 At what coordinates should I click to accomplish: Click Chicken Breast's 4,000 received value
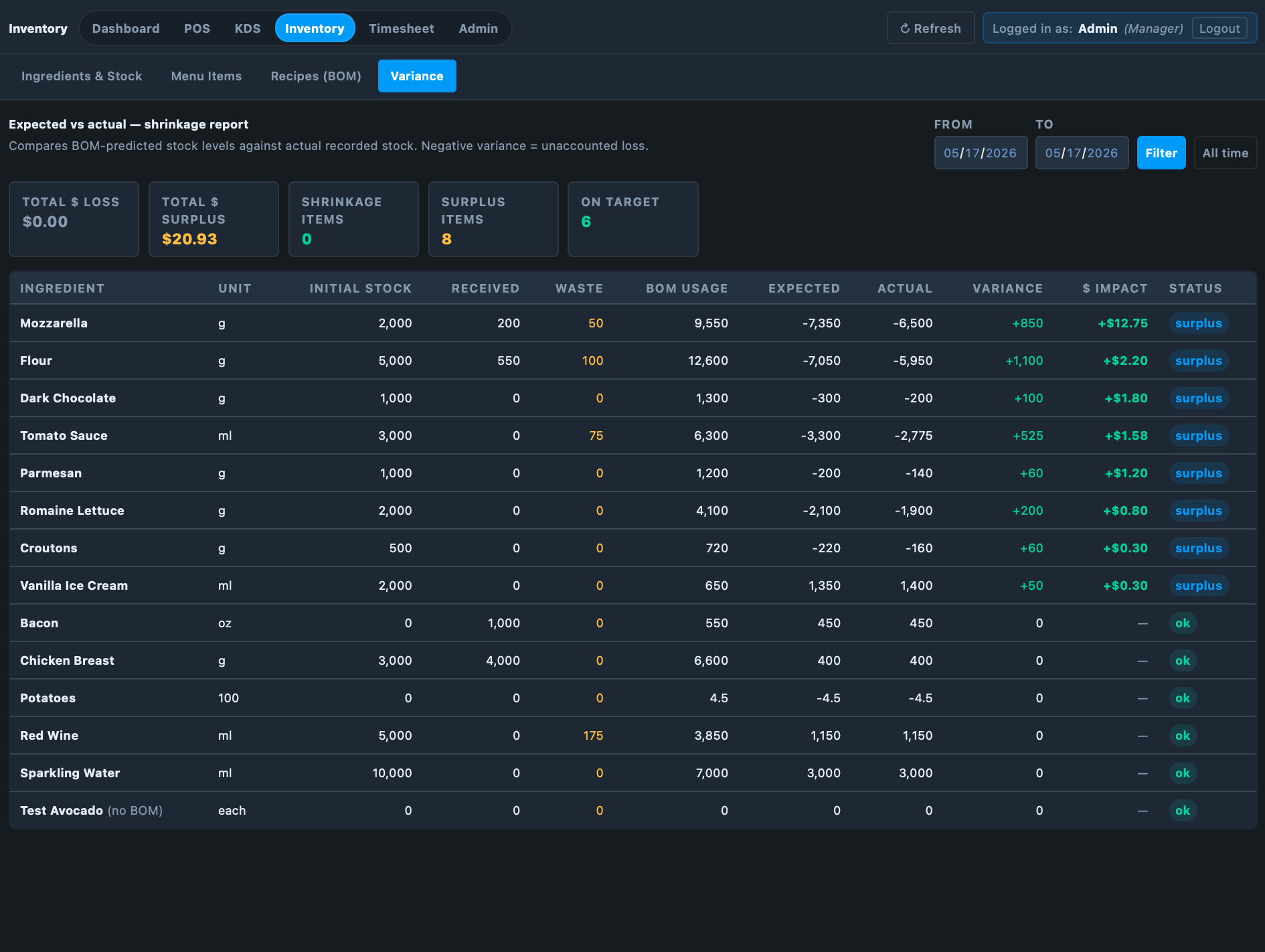click(503, 660)
